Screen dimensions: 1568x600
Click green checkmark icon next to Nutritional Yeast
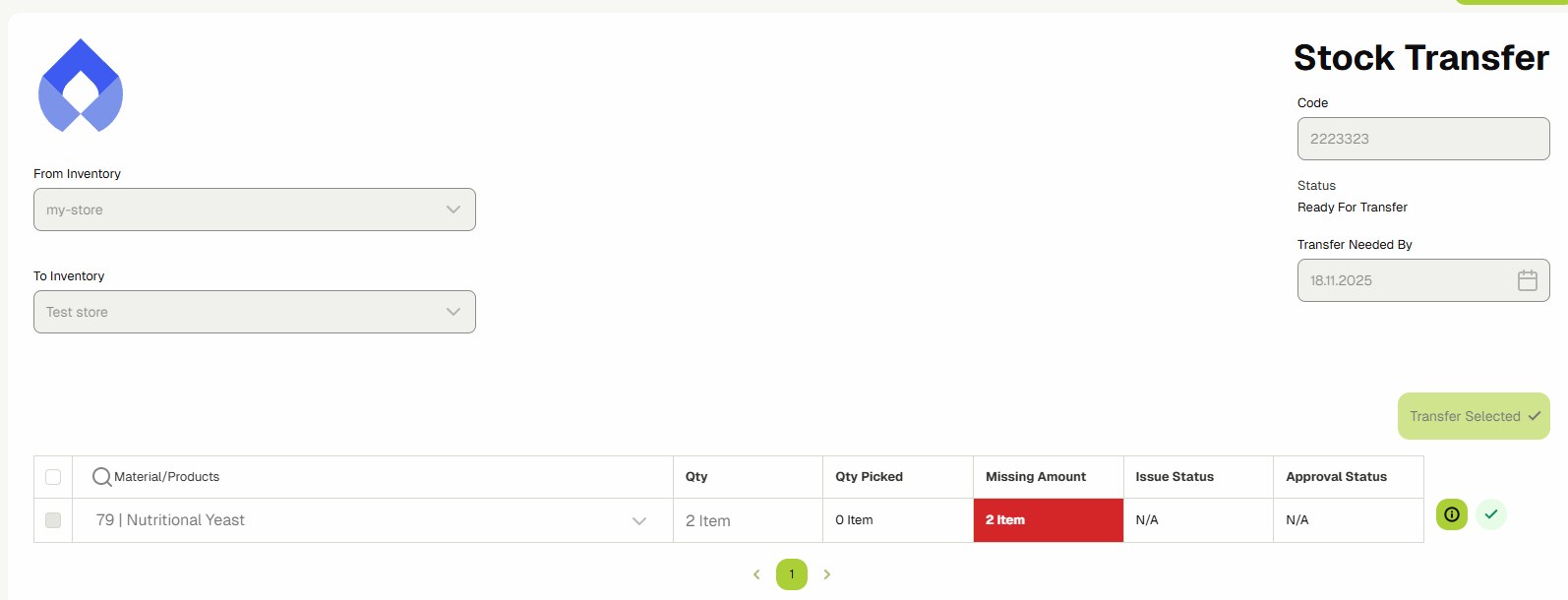click(x=1490, y=514)
